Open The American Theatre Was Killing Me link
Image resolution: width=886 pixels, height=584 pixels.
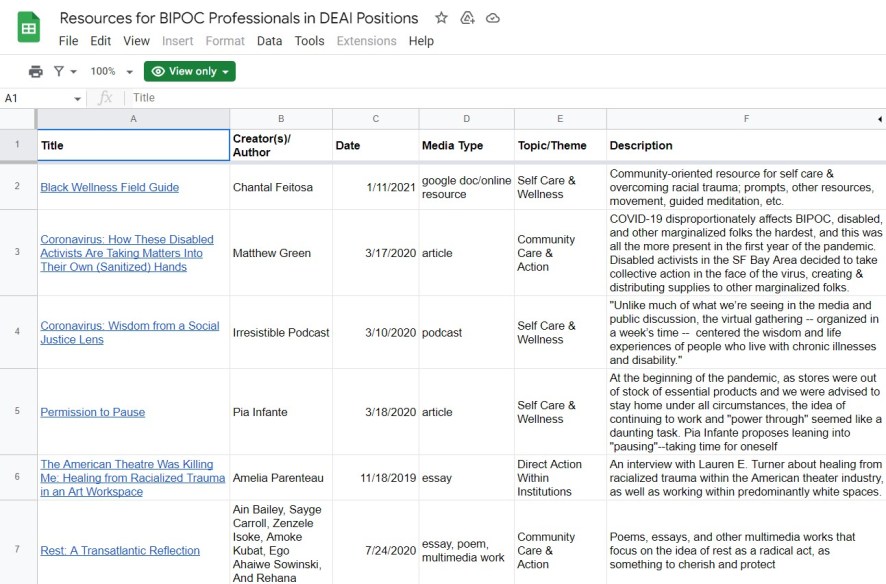pos(133,478)
